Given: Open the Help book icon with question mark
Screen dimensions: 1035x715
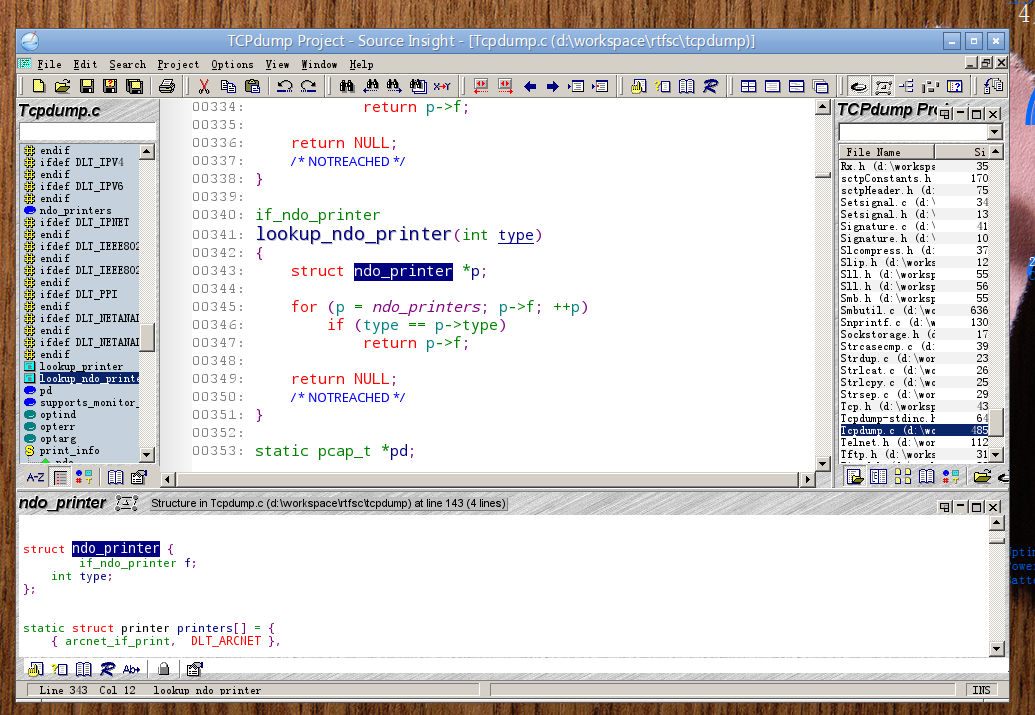Looking at the screenshot, I should tap(954, 86).
